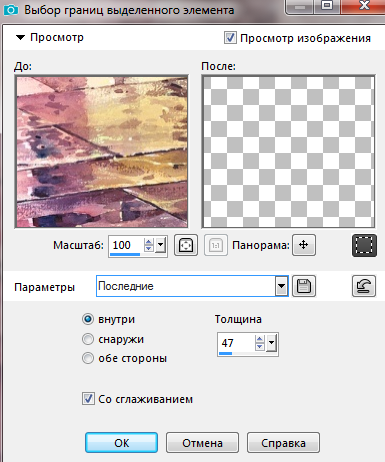Open help via the Справка button

[x=283, y=443]
